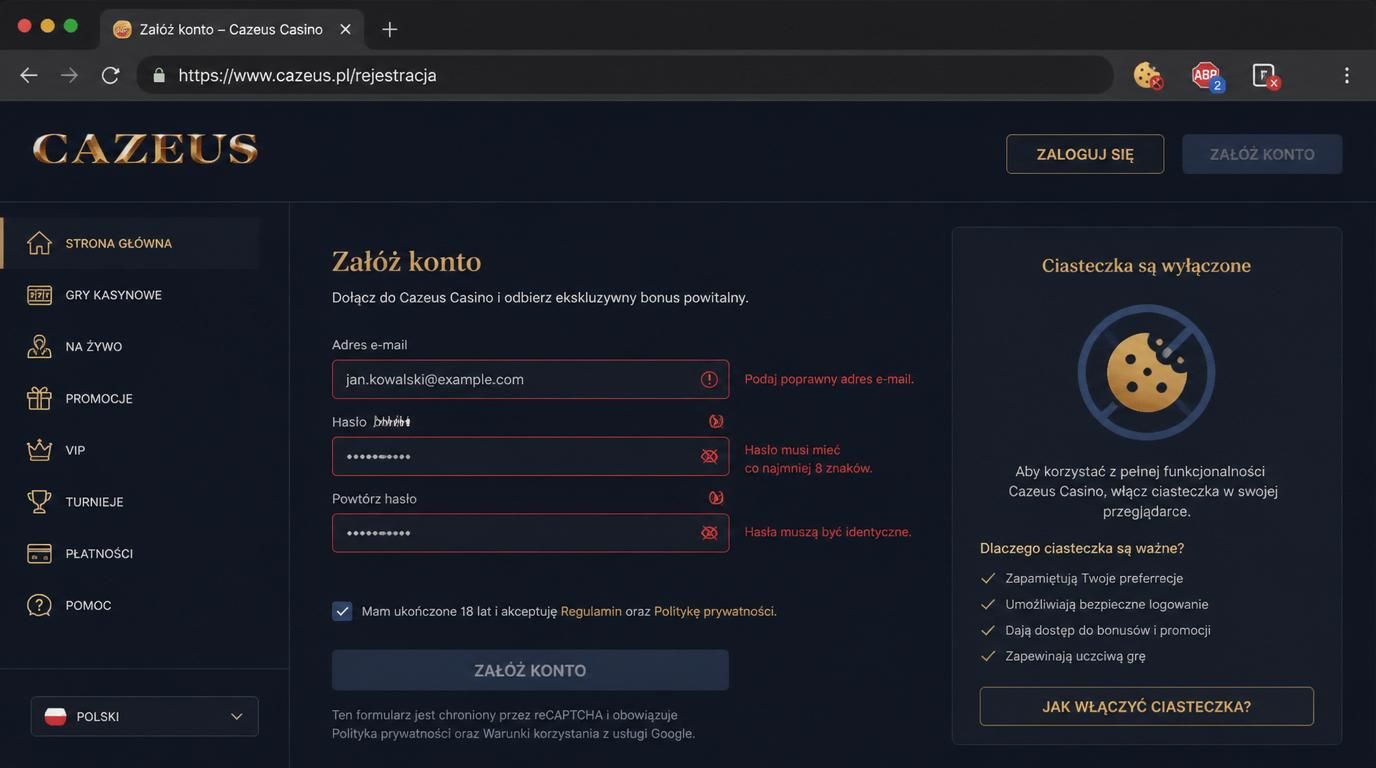Open the VIP crown icon
Screen dimensions: 1376x768
click(39, 450)
